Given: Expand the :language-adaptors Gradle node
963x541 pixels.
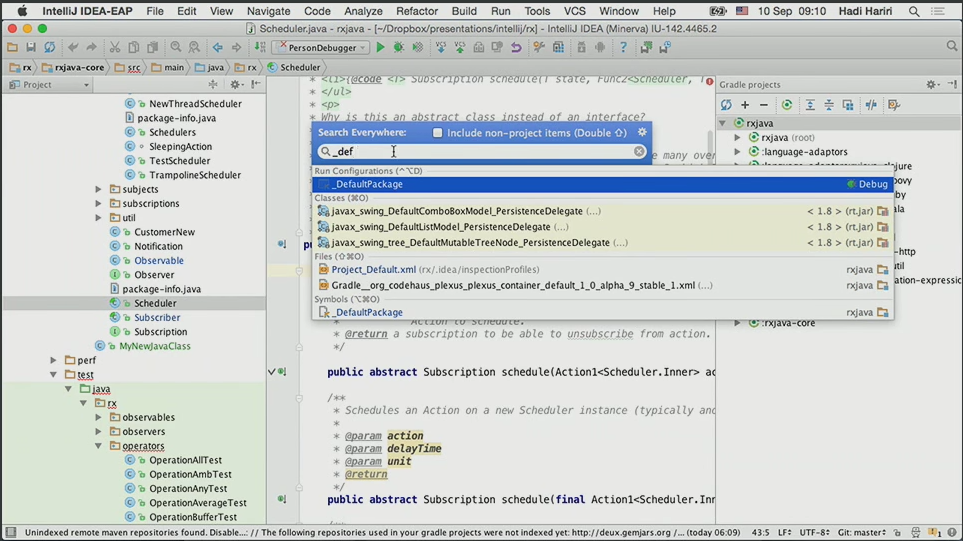Looking at the screenshot, I should tap(738, 152).
